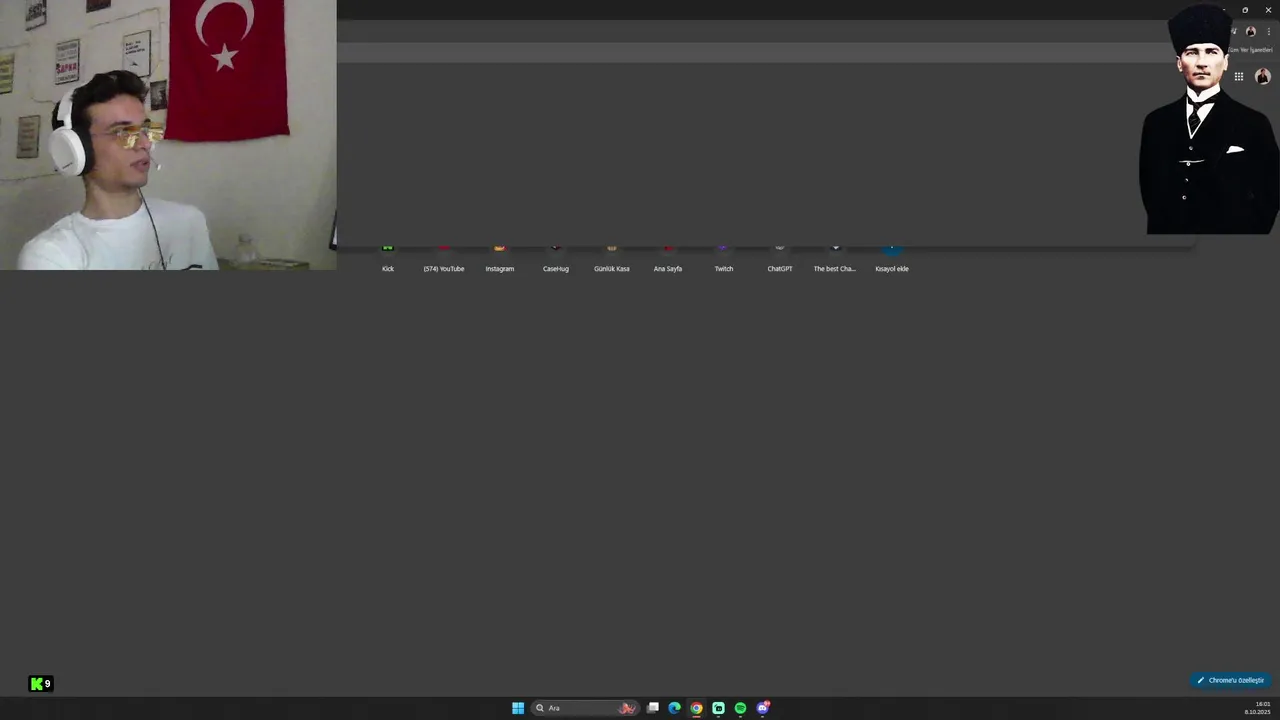Click the Chrome'u özelleştir button

pyautogui.click(x=1231, y=680)
